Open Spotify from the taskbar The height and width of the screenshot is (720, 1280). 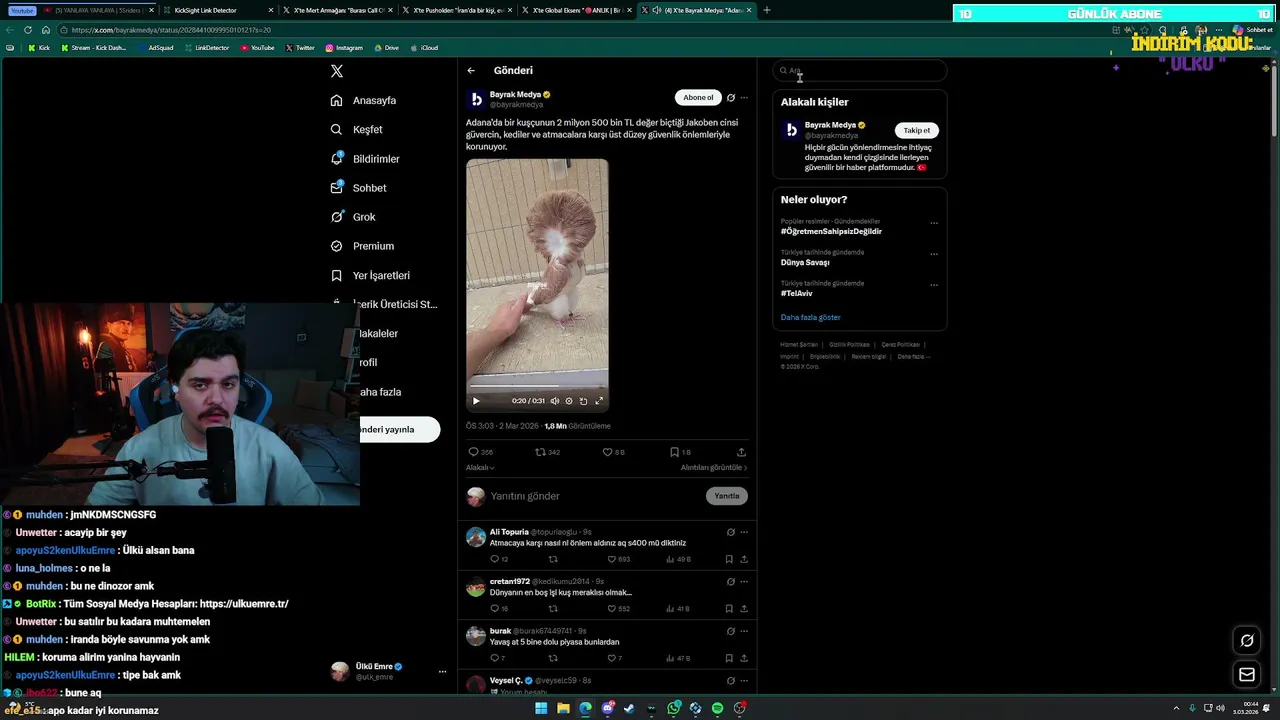[717, 708]
